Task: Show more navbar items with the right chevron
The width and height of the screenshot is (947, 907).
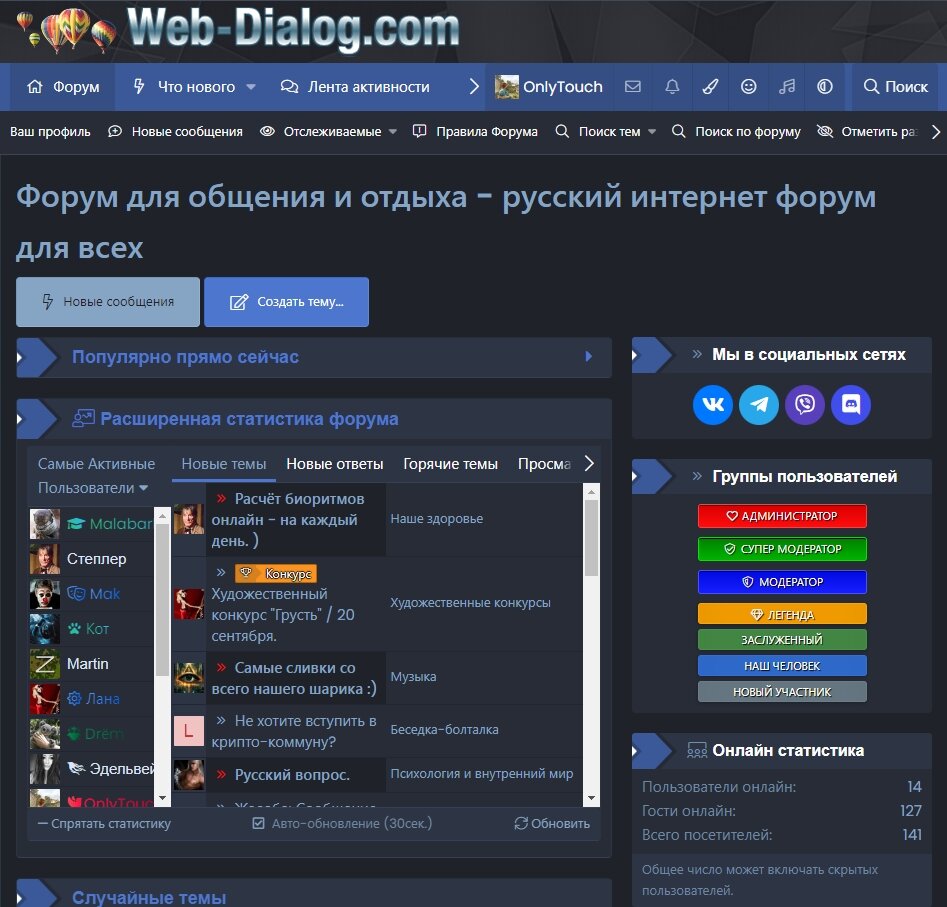Action: tap(474, 86)
